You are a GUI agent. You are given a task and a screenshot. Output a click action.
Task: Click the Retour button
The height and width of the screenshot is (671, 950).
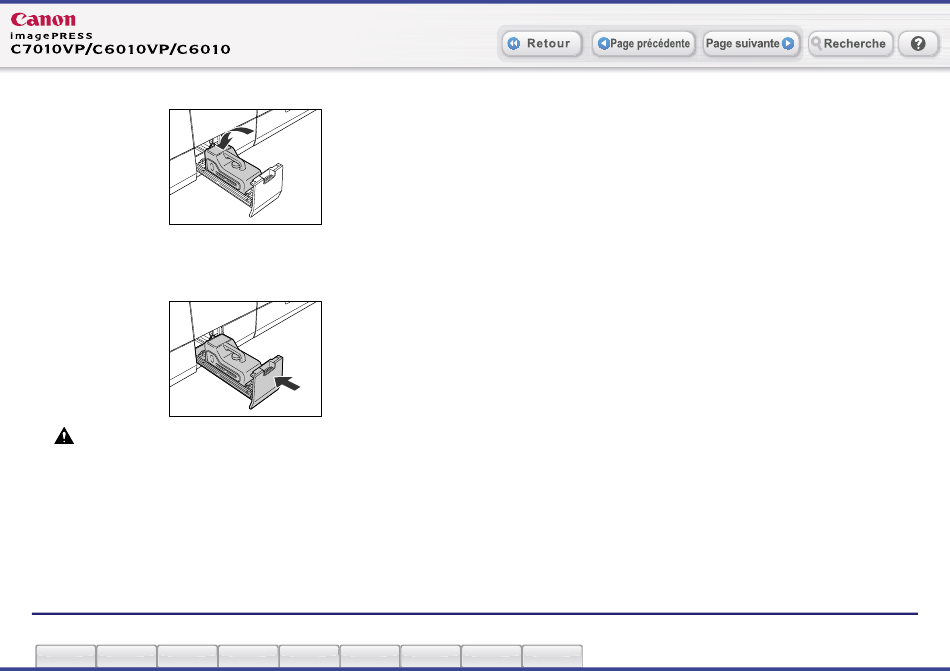coord(542,44)
